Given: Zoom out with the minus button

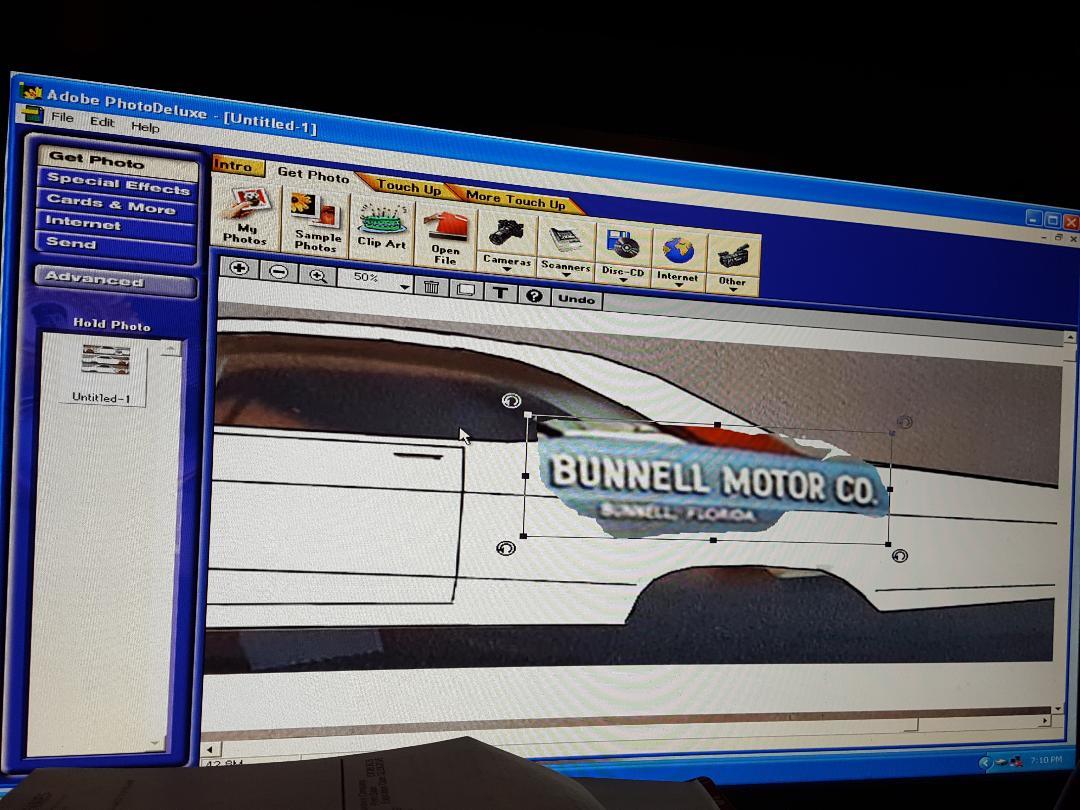Looking at the screenshot, I should coord(278,271).
